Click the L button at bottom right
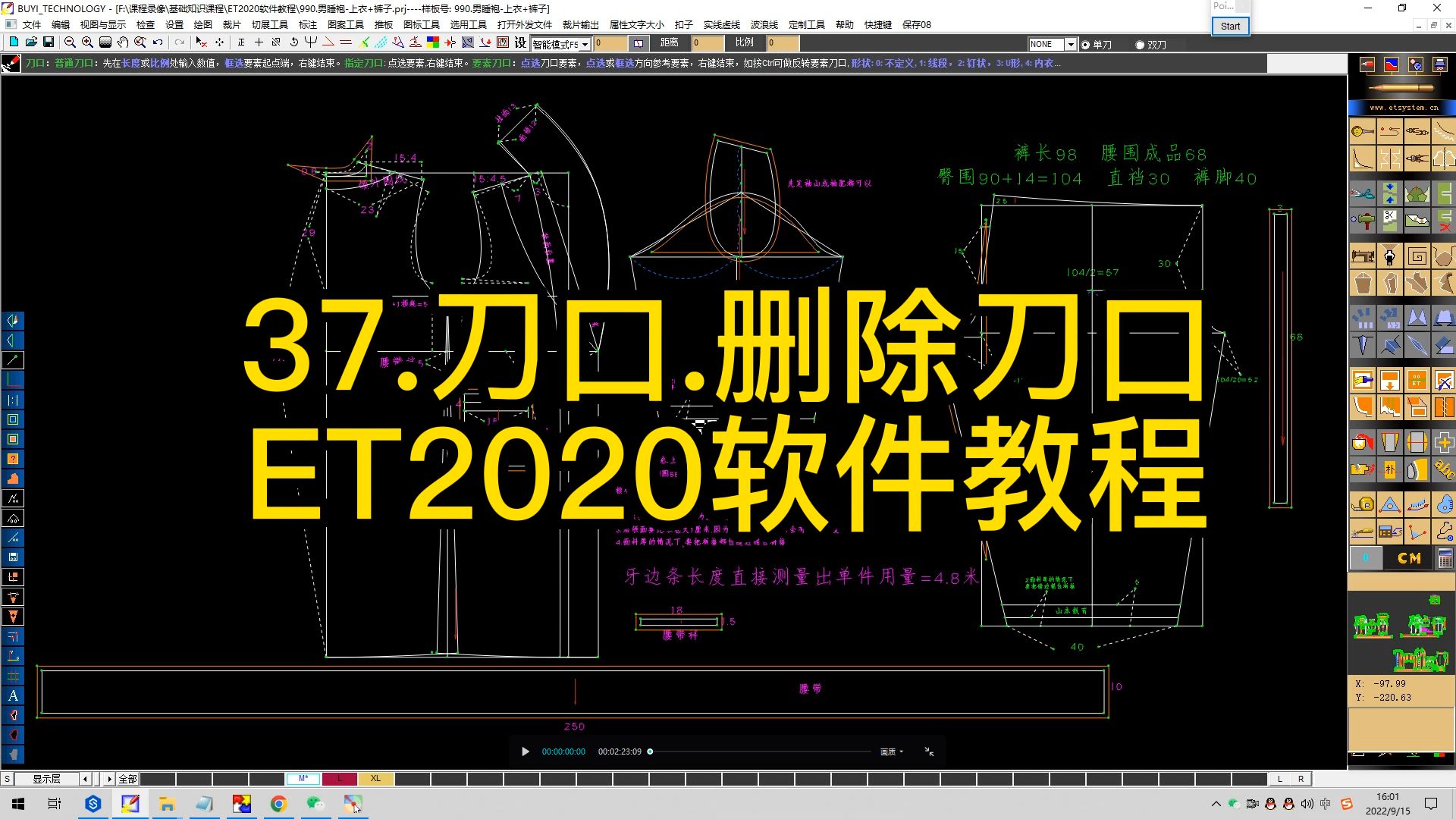This screenshot has height=819, width=1456. [1280, 779]
